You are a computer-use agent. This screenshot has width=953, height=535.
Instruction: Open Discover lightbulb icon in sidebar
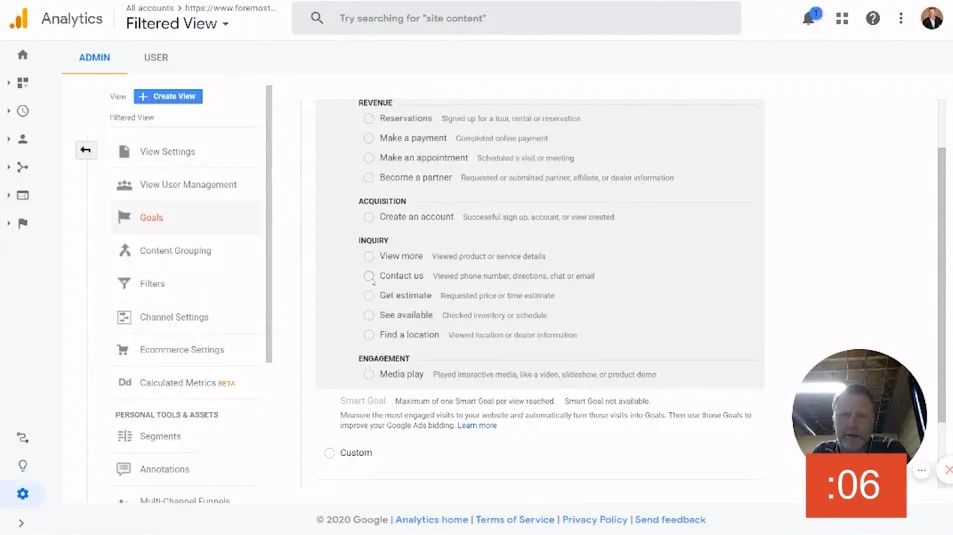tap(23, 466)
